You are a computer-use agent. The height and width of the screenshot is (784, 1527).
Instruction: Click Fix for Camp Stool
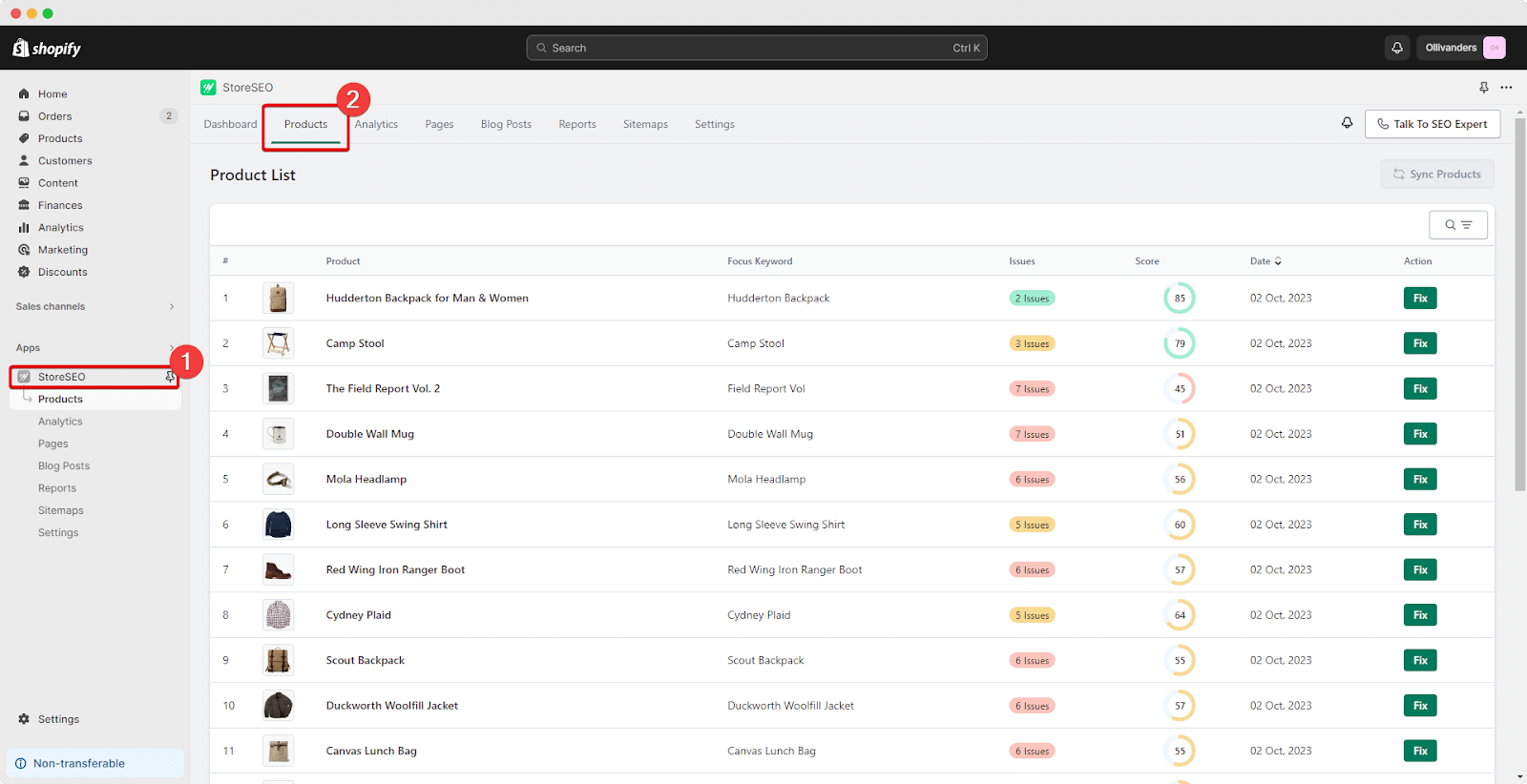click(1420, 343)
